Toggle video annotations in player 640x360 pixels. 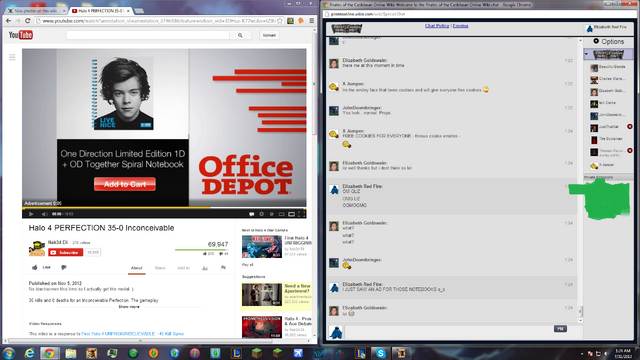point(252,214)
